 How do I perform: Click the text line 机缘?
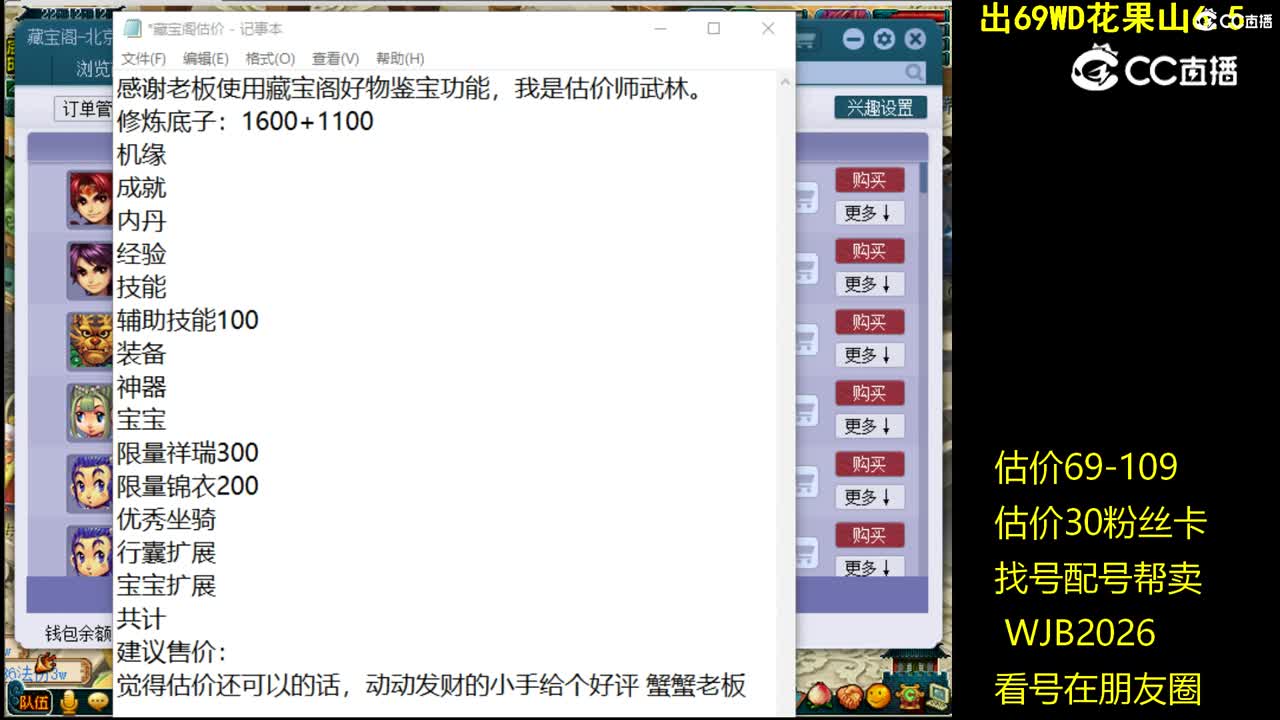tap(141, 155)
